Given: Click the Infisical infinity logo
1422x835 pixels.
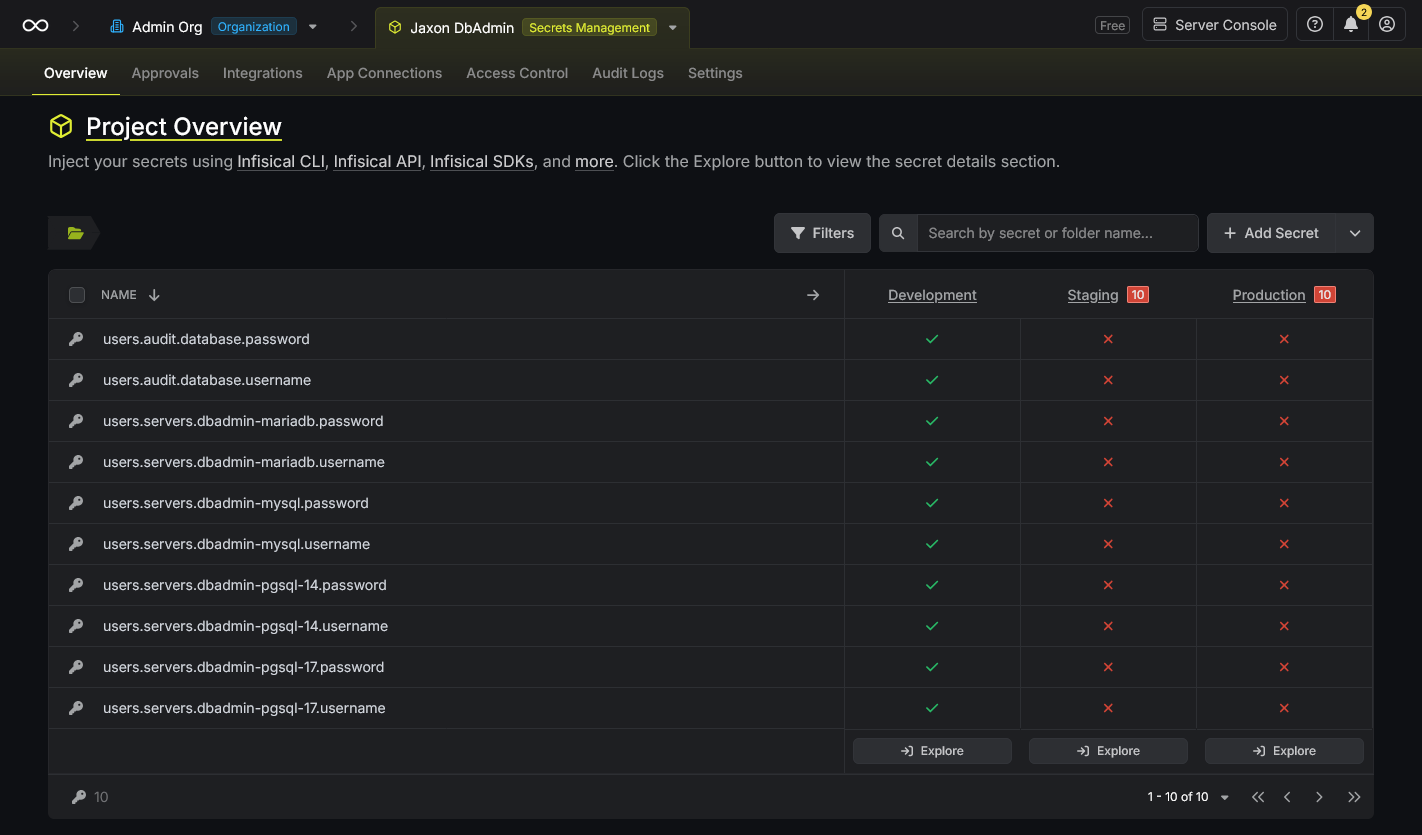Looking at the screenshot, I should click(x=35, y=26).
